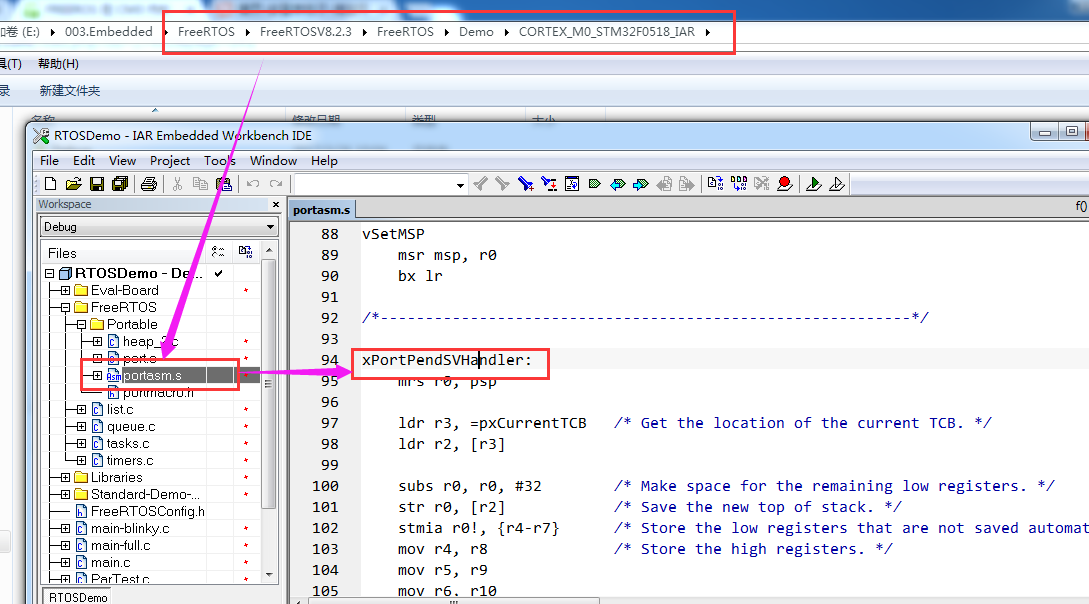1089x604 pixels.
Task: Navigate forward in editor history
Action: (687, 184)
